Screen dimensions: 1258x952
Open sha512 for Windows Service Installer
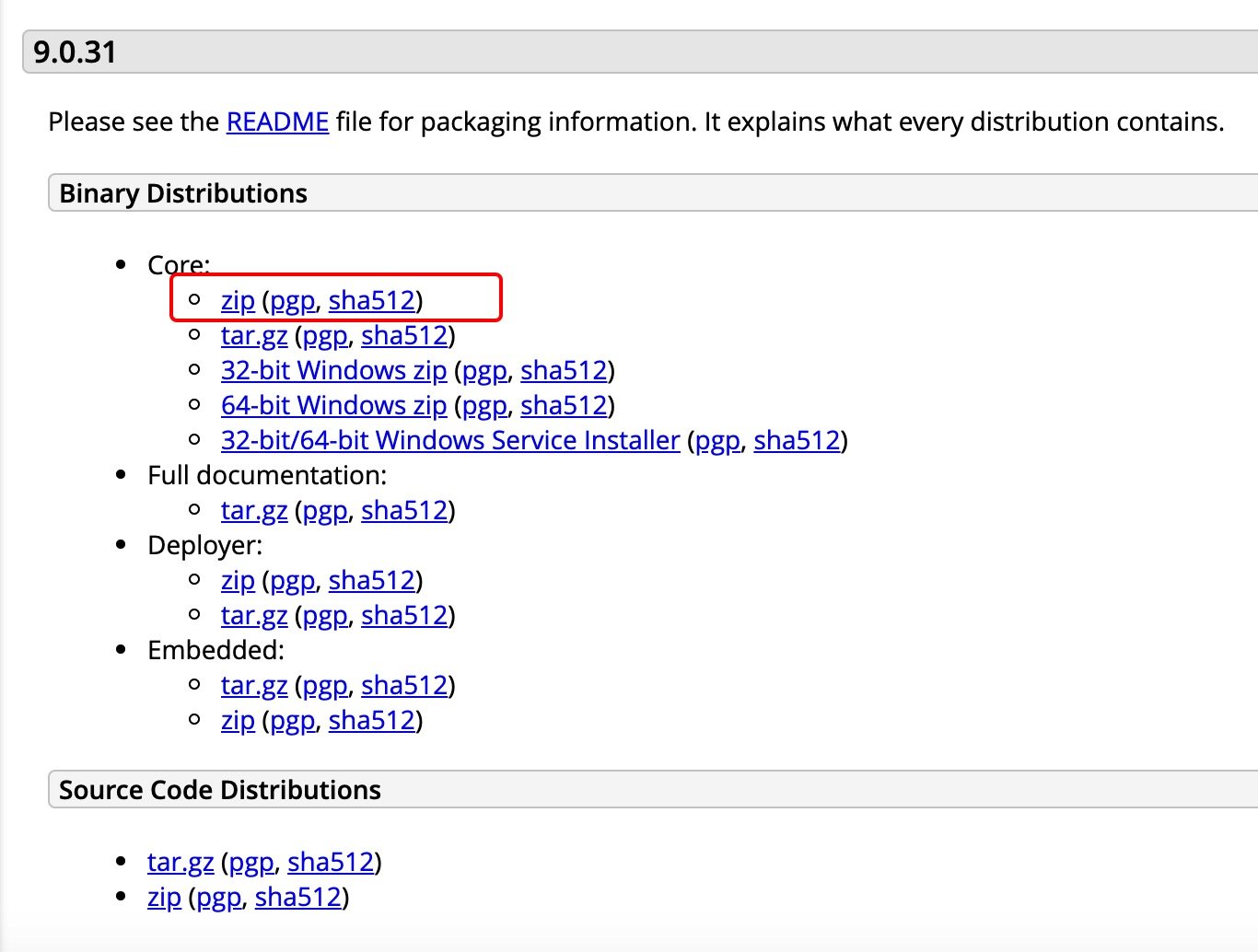797,440
